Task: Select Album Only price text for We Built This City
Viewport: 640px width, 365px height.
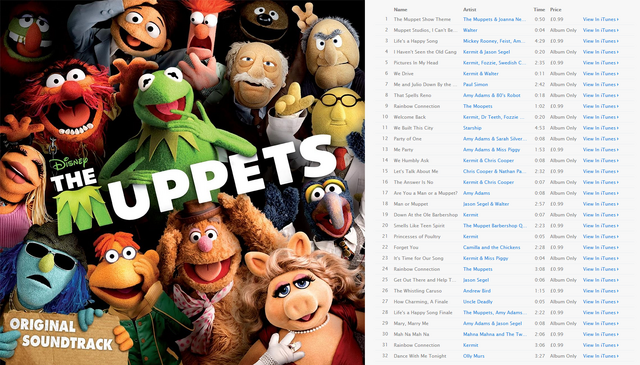Action: click(x=563, y=128)
